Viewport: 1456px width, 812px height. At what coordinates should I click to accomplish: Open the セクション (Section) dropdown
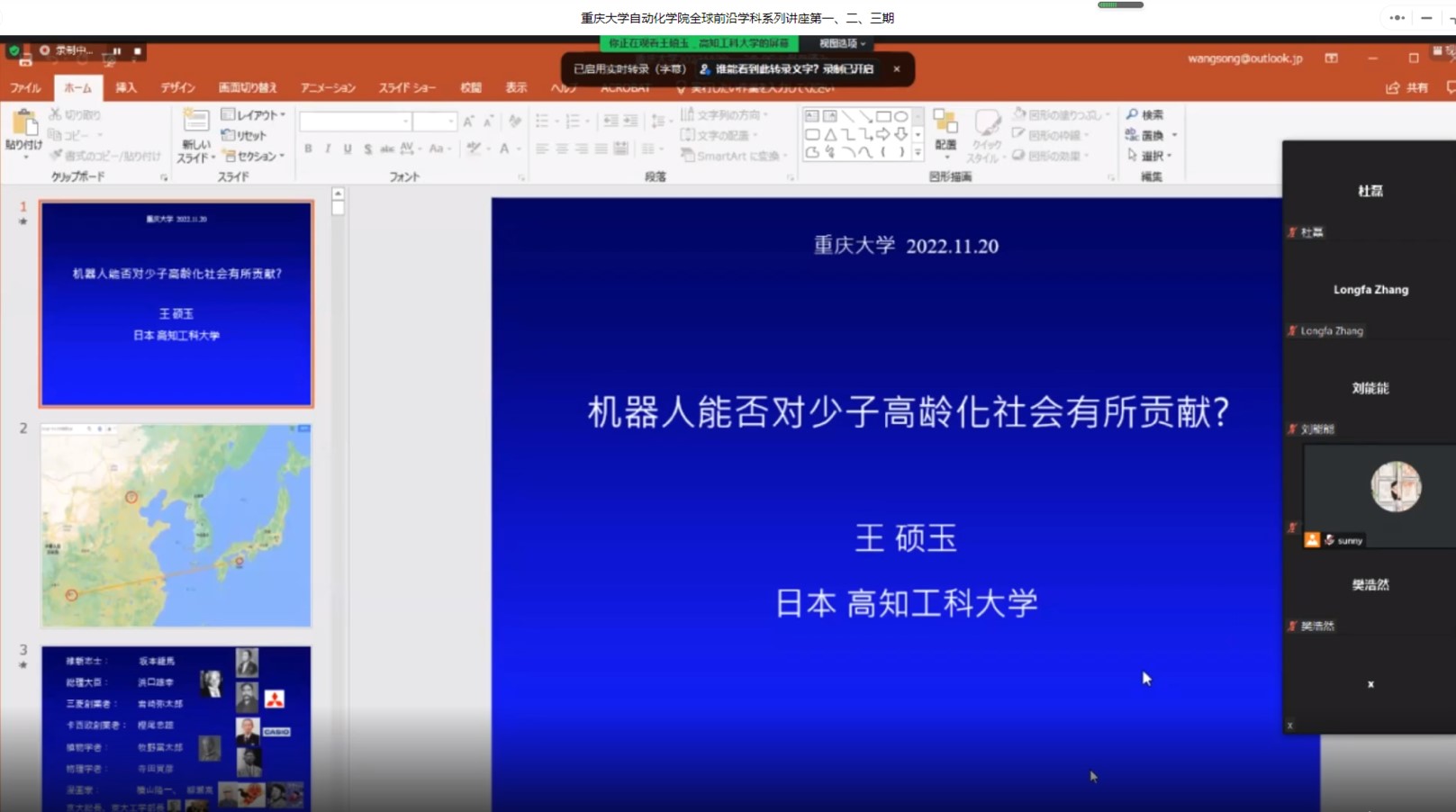254,156
